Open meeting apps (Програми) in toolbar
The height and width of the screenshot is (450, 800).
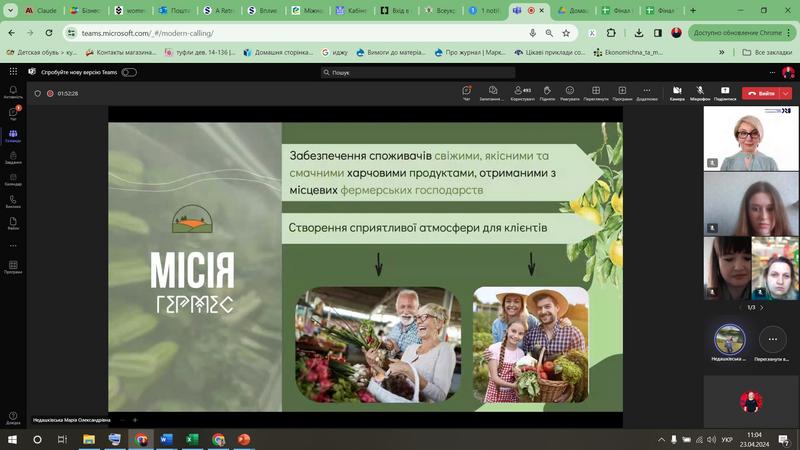[622, 93]
